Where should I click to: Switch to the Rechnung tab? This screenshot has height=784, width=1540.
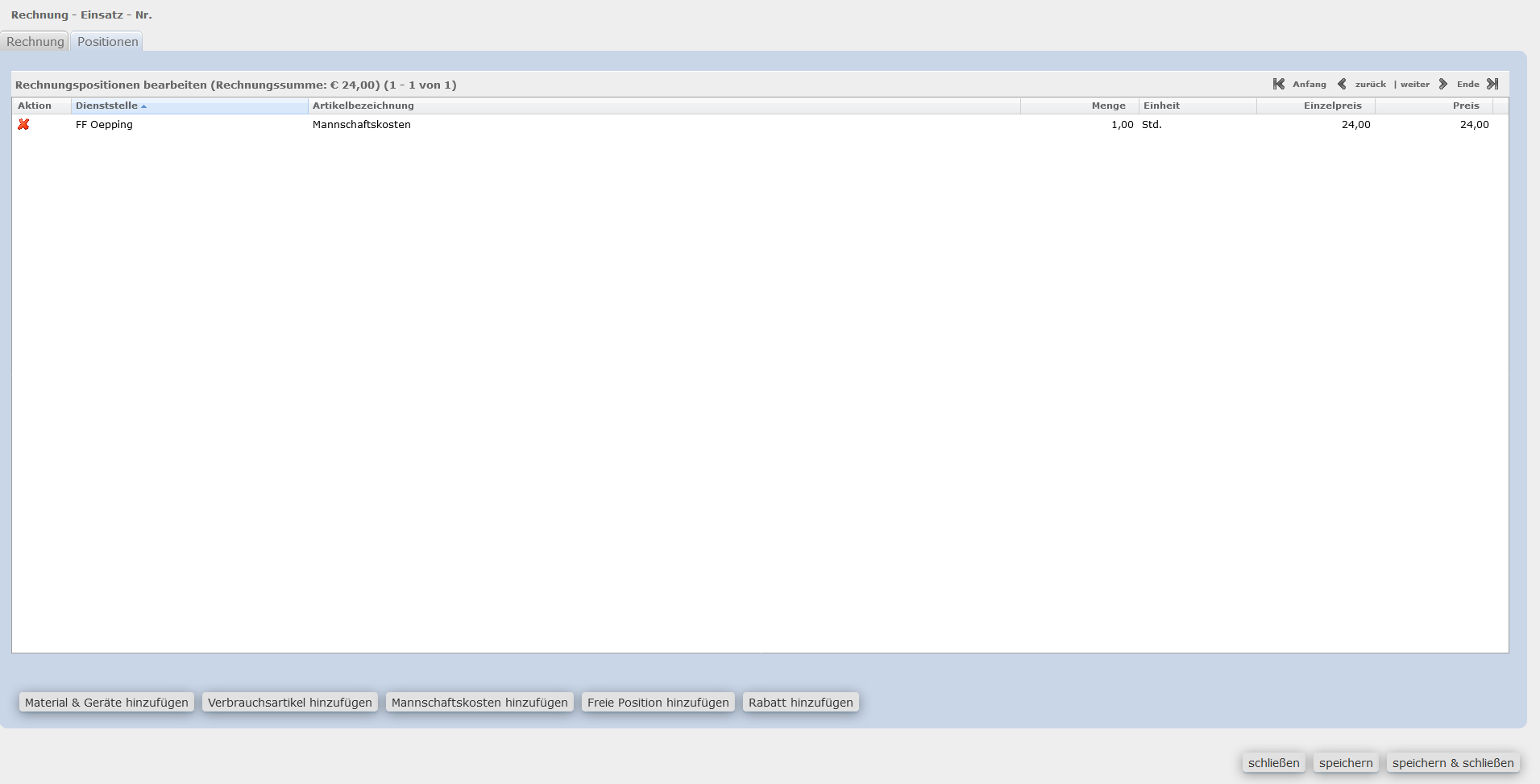pyautogui.click(x=35, y=42)
